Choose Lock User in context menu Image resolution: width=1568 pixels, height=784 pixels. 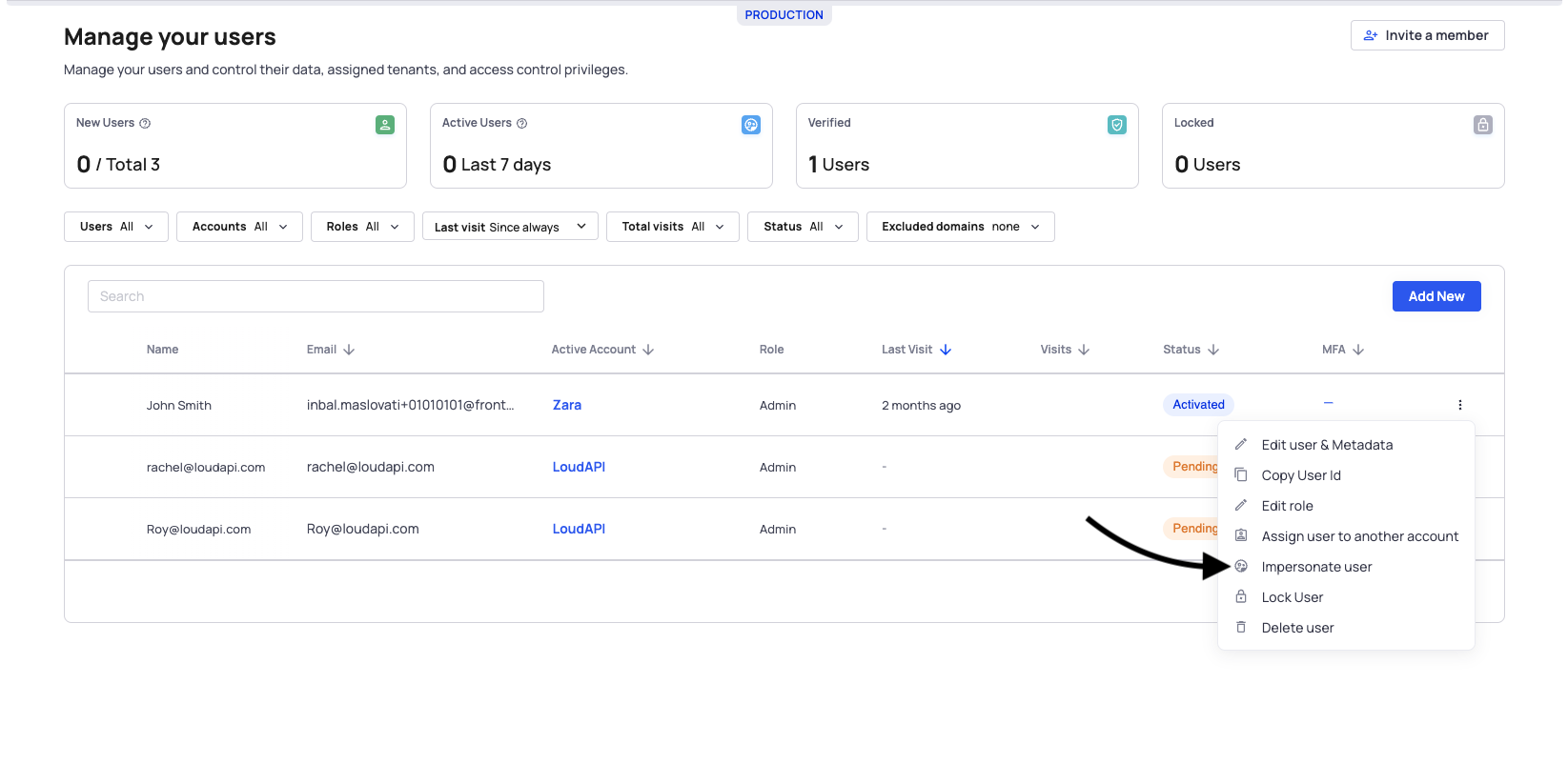click(1292, 597)
